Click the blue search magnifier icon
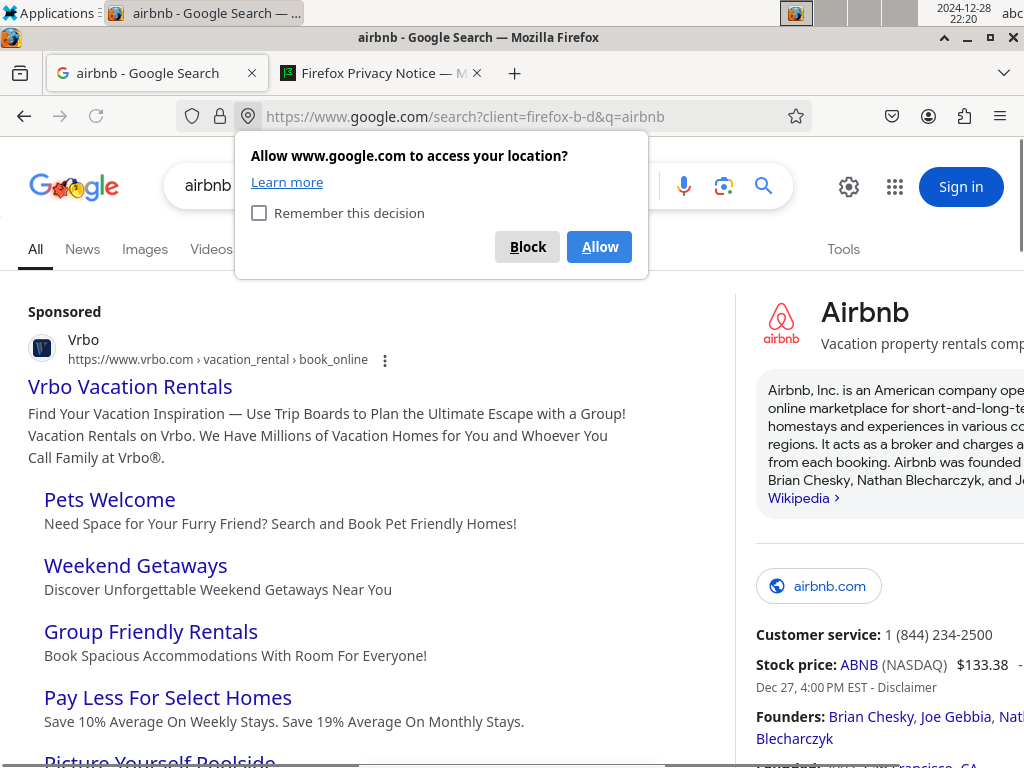1024x768 pixels. click(x=763, y=186)
